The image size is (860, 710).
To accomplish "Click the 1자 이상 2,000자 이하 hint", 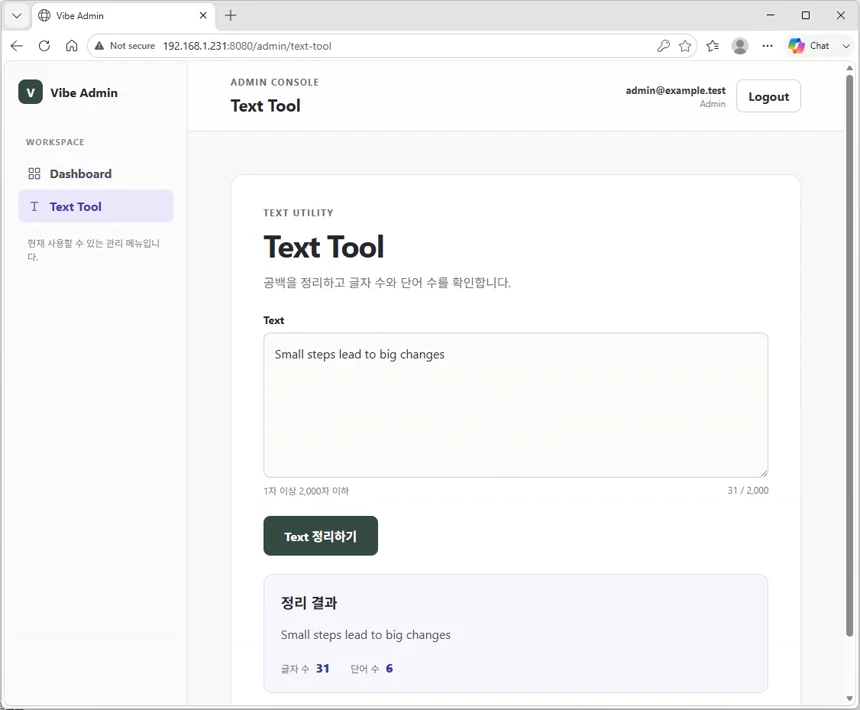I will click(x=306, y=491).
